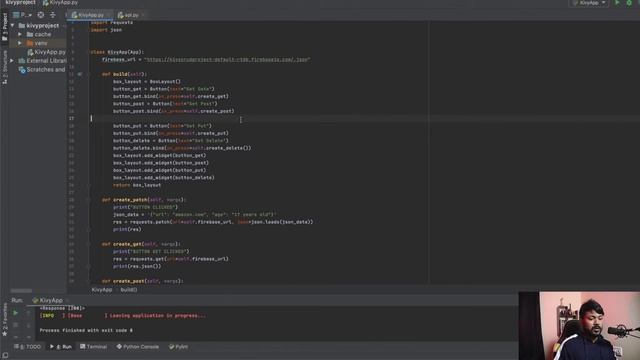This screenshot has height=360, width=640.
Task: Open the KivyApp run configuration dropdown
Action: [x=589, y=3]
